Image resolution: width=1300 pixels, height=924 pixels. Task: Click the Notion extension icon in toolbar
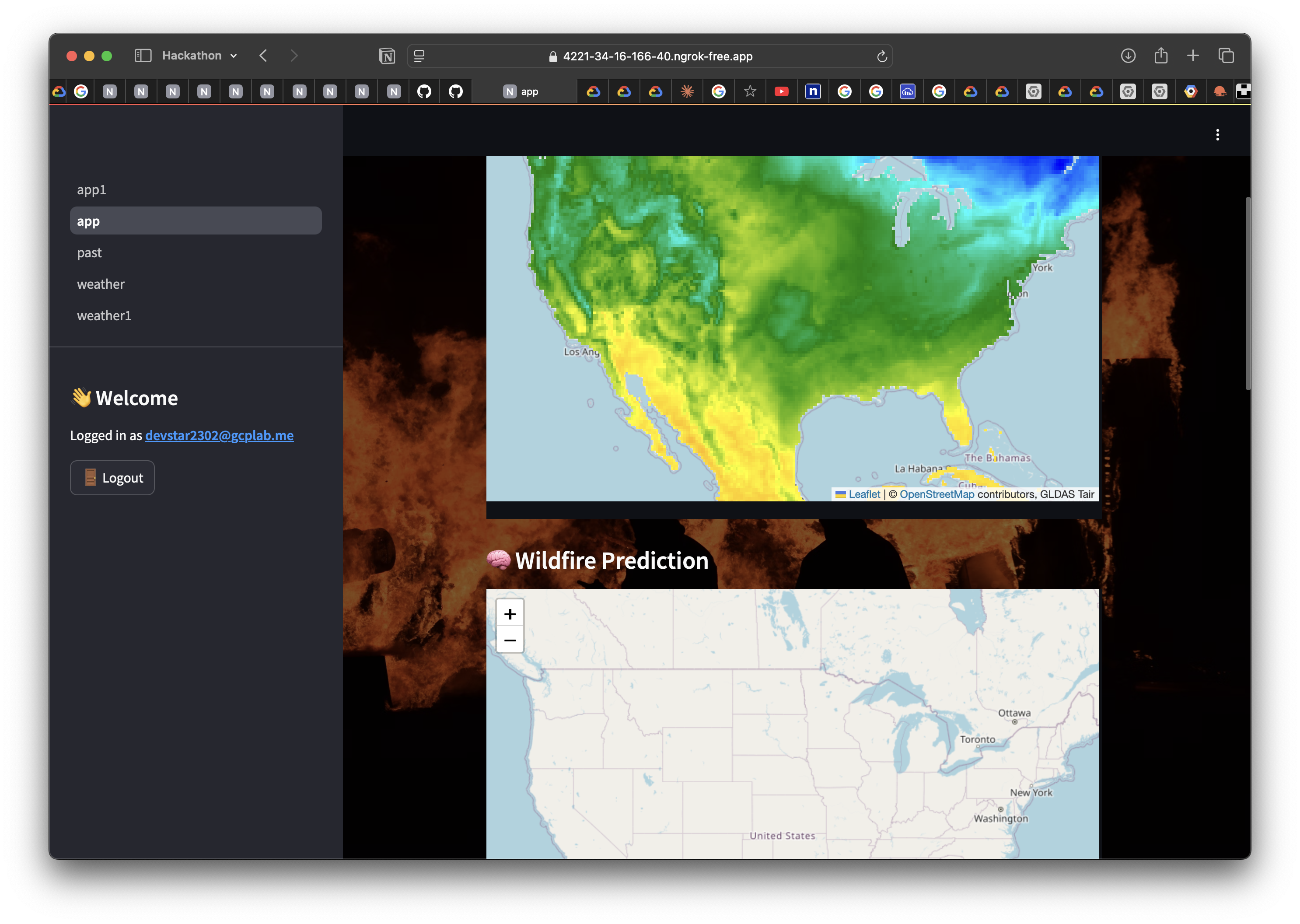click(387, 56)
